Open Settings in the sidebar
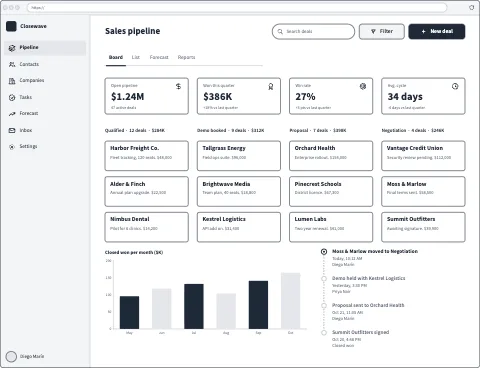Image resolution: width=480 pixels, height=368 pixels. click(45, 147)
